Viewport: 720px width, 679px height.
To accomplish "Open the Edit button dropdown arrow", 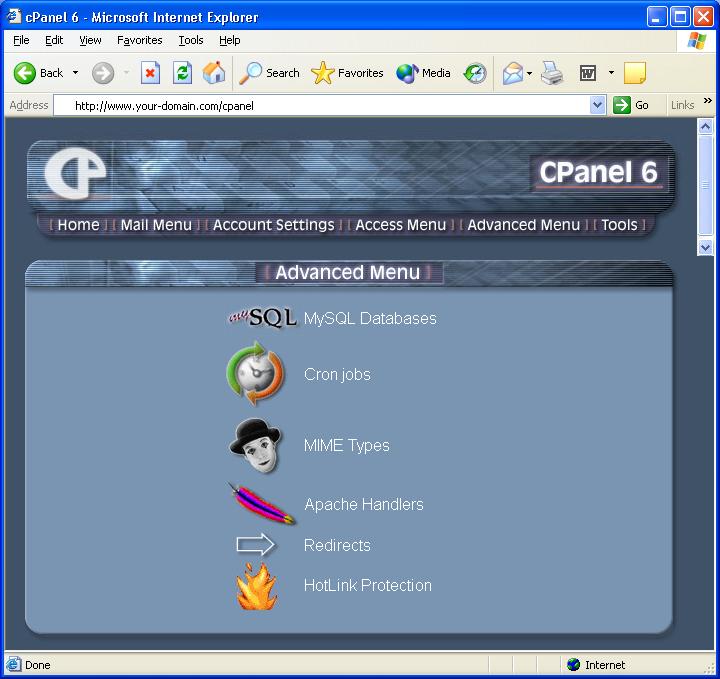I will coord(611,73).
